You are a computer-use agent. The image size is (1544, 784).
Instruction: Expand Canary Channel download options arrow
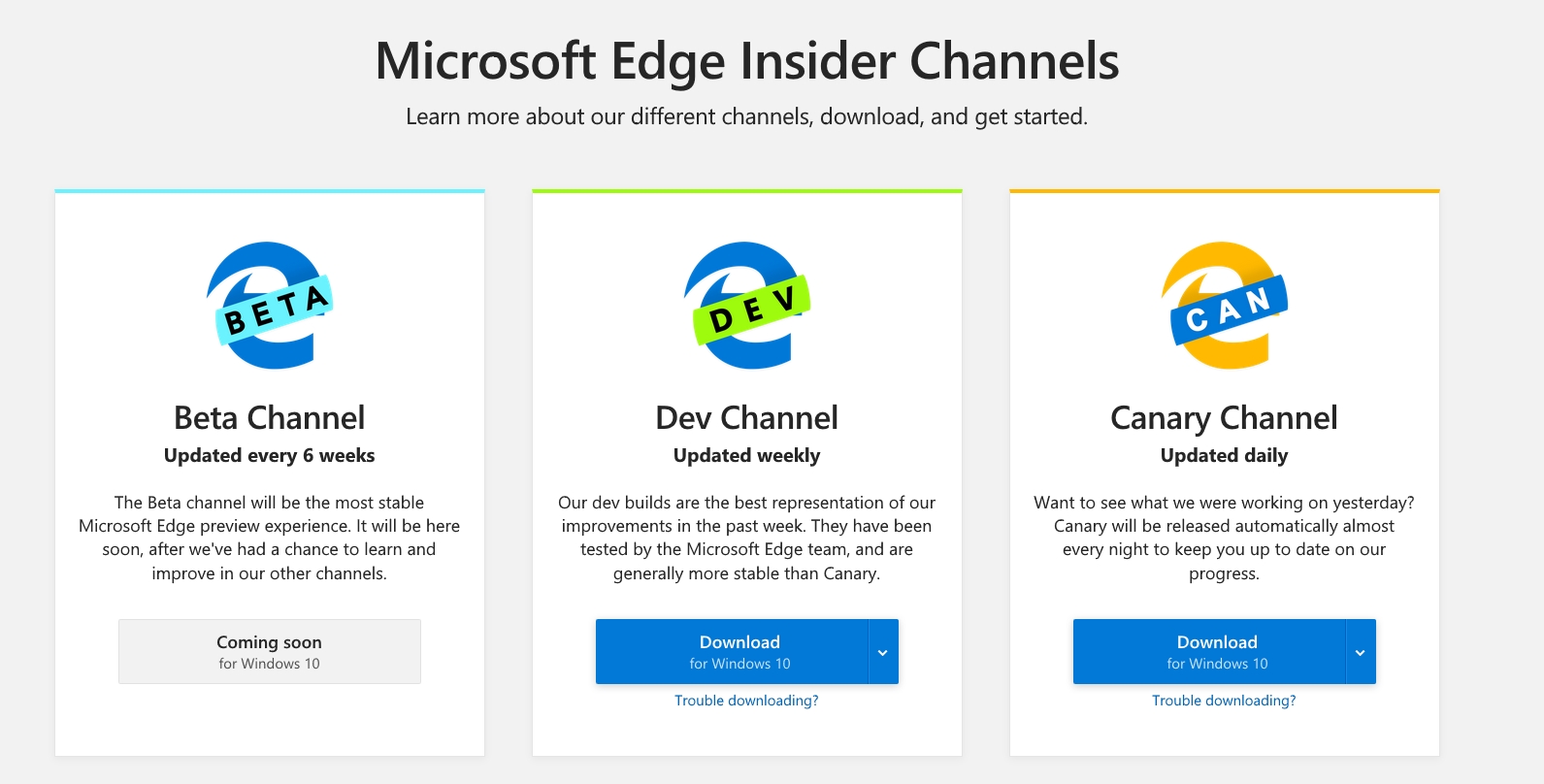(x=1361, y=652)
